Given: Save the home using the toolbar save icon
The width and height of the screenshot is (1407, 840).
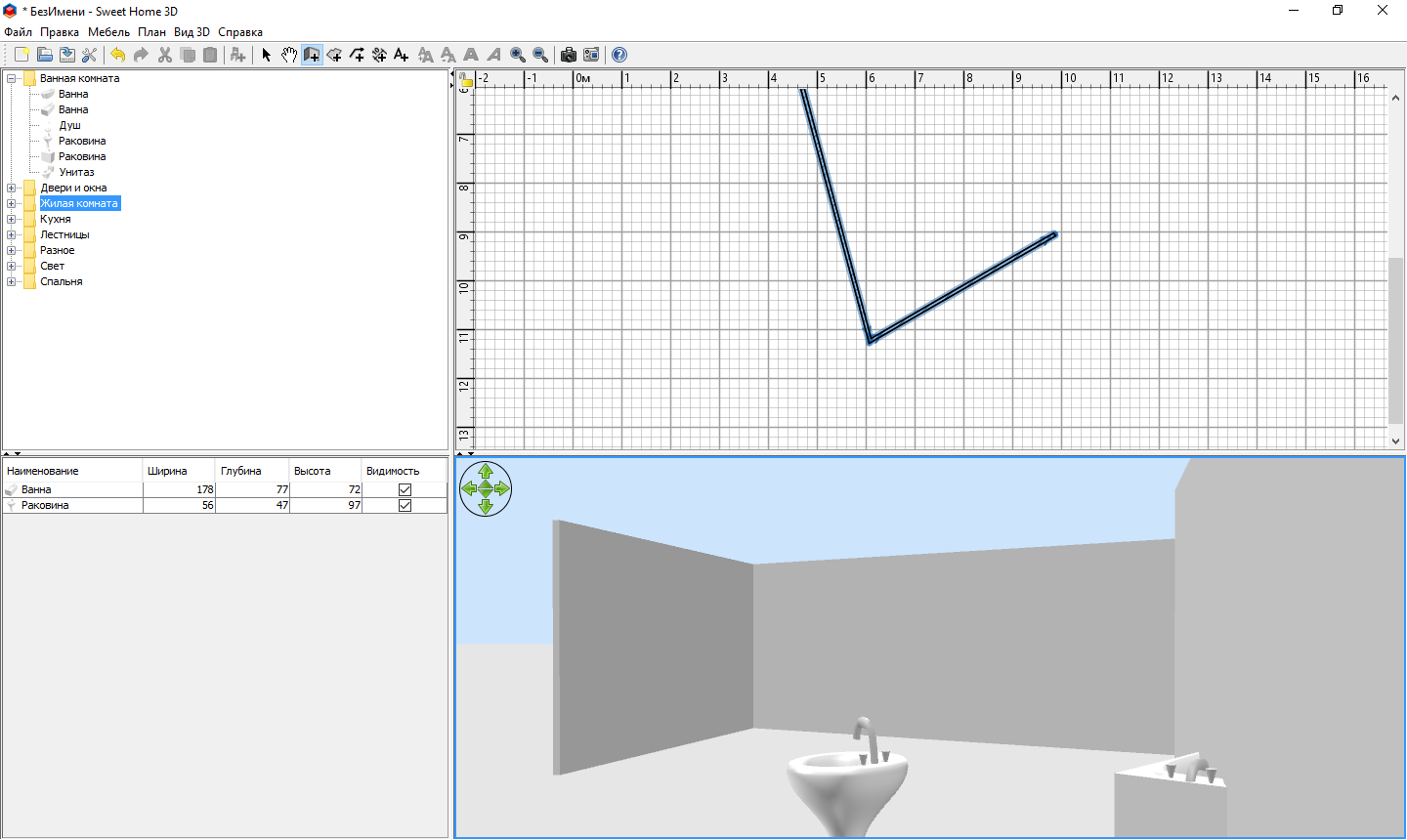Looking at the screenshot, I should tap(66, 55).
